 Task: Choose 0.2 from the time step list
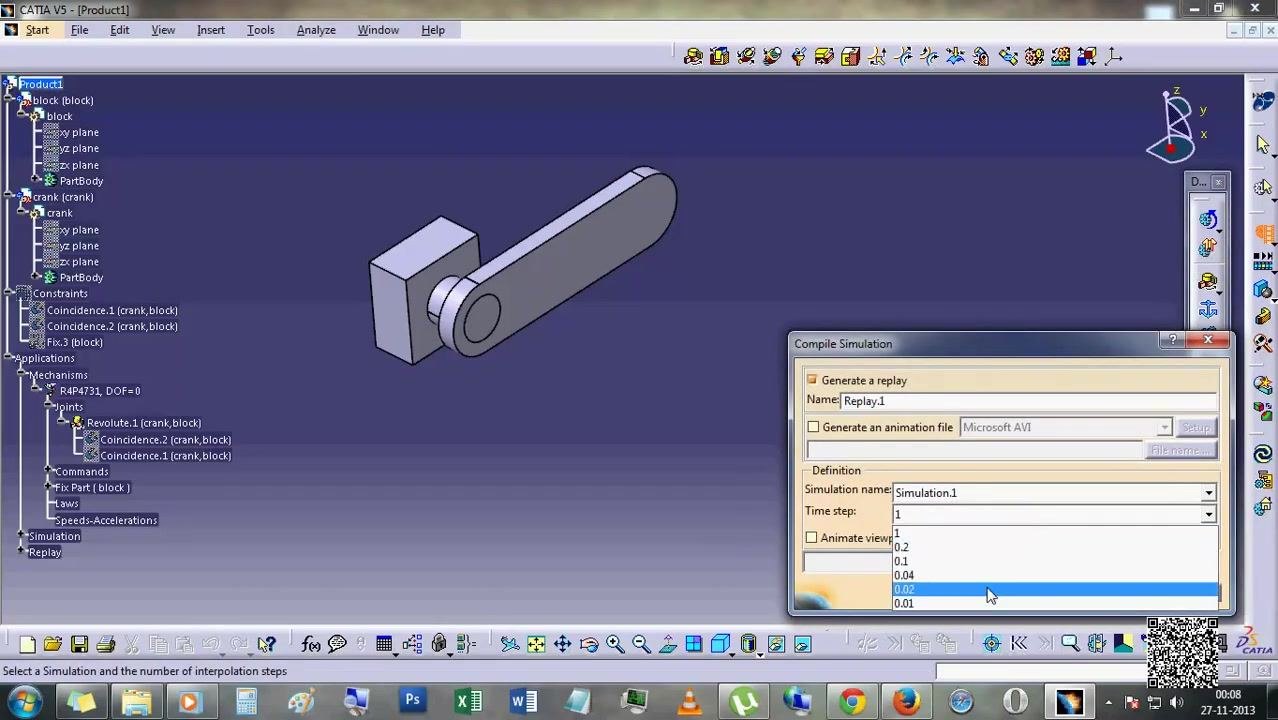coord(1055,547)
